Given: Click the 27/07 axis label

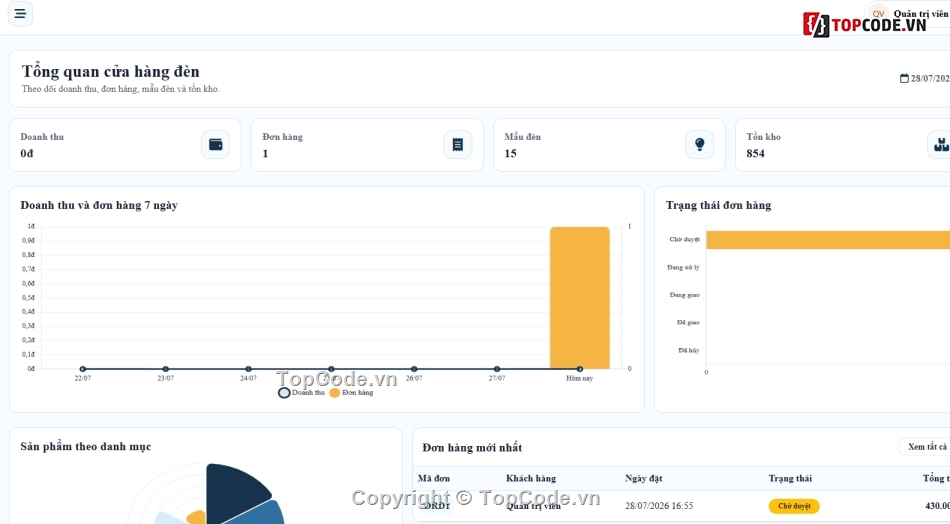Looking at the screenshot, I should click(497, 378).
